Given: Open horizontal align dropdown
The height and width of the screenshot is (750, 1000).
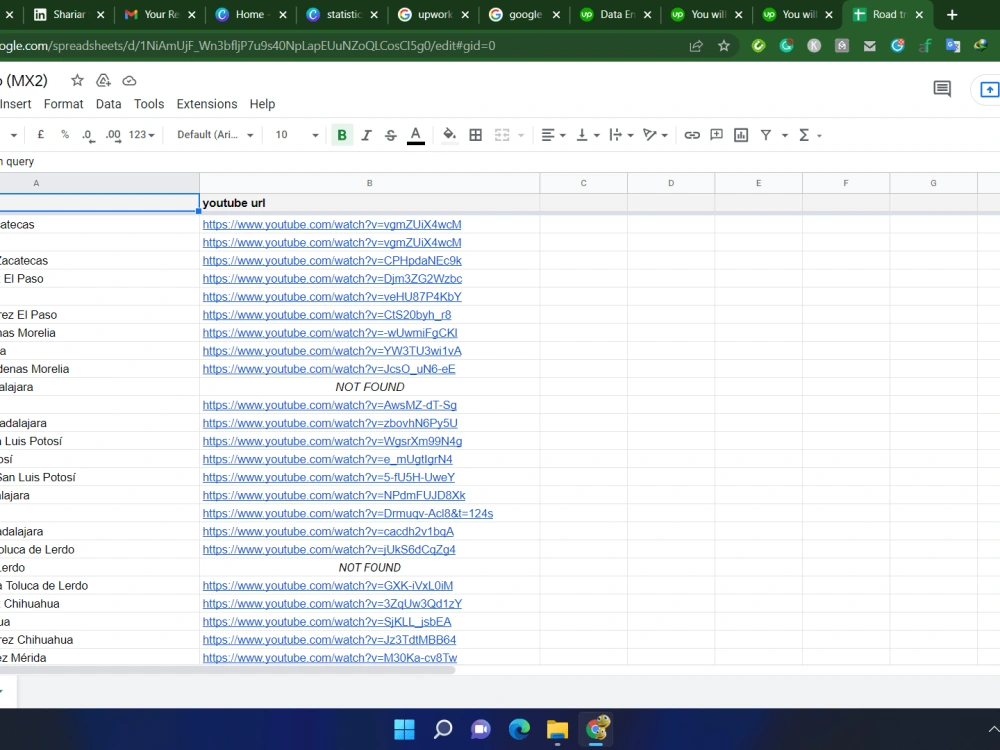Looking at the screenshot, I should coord(553,135).
